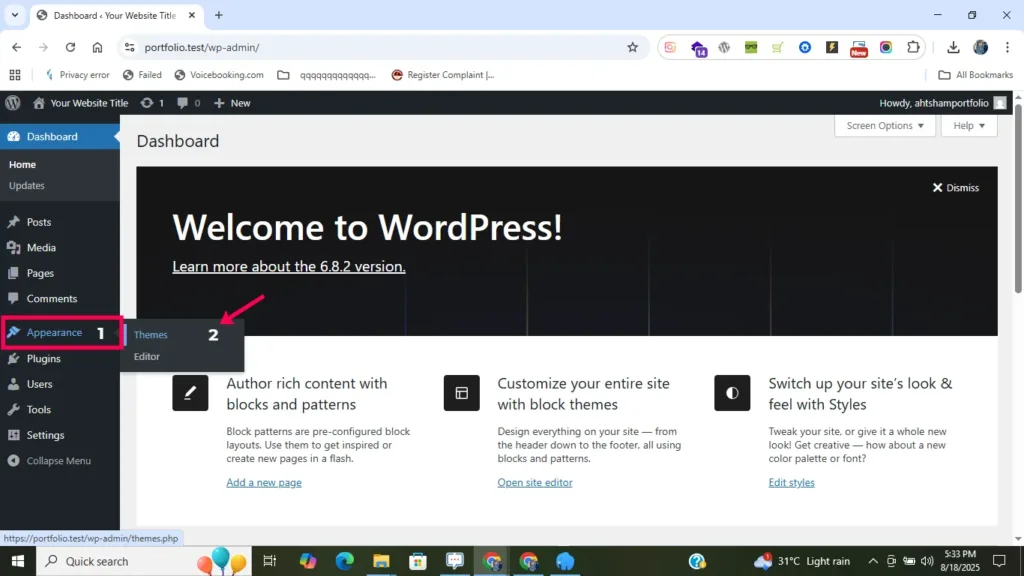This screenshot has height=576, width=1024.
Task: Open the site editor link
Action: (x=535, y=483)
